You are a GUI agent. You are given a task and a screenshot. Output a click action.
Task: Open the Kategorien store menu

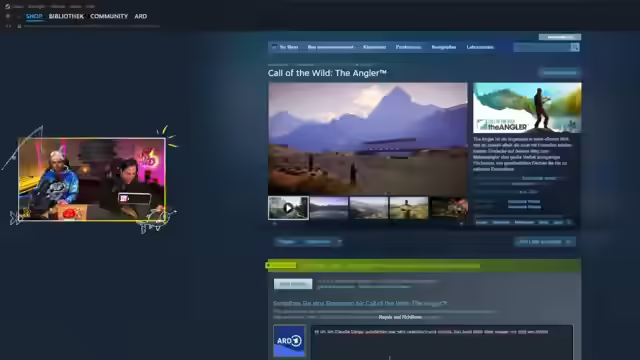tap(374, 47)
